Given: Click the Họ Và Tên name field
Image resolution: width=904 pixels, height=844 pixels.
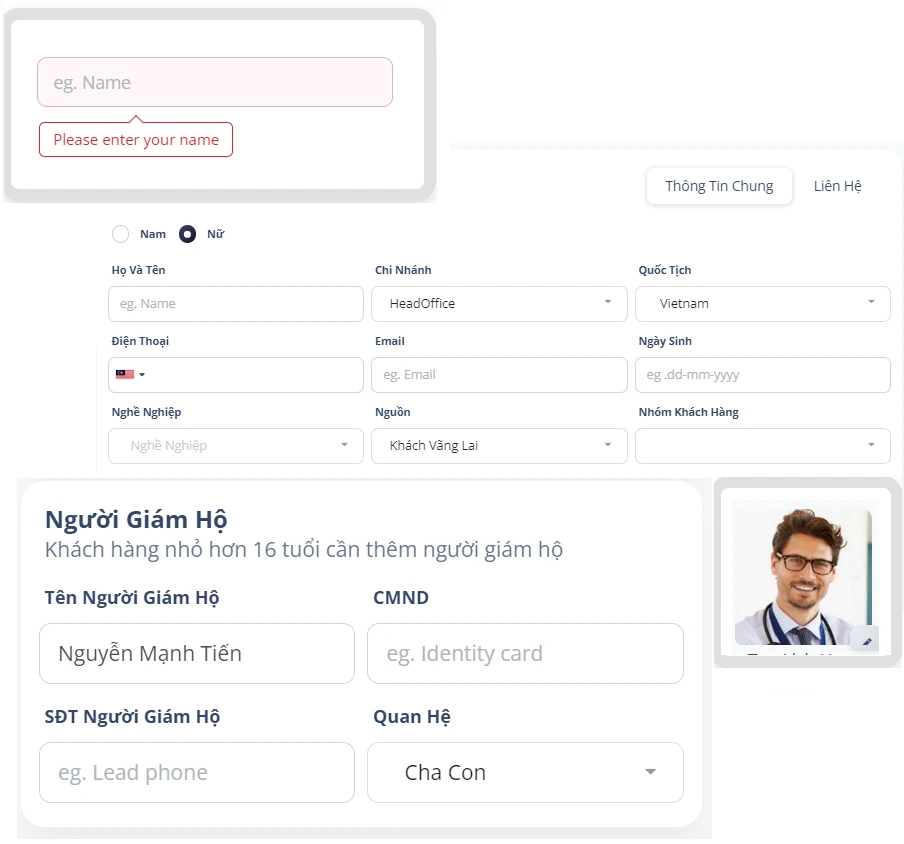Looking at the screenshot, I should [x=236, y=304].
